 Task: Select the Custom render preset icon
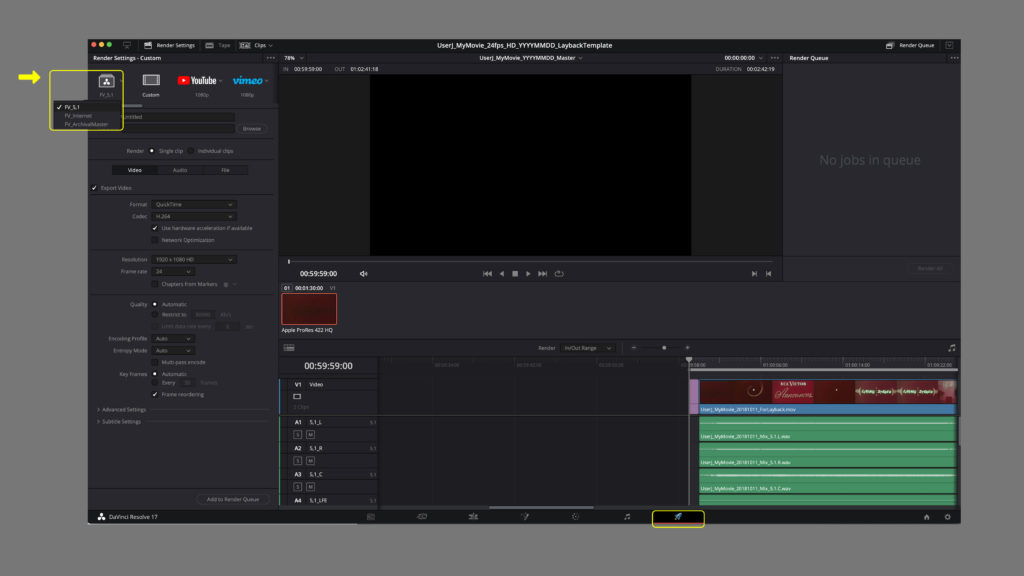pos(151,80)
